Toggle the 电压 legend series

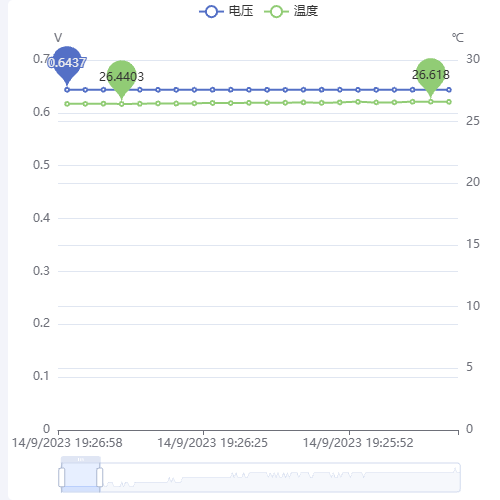(x=226, y=11)
